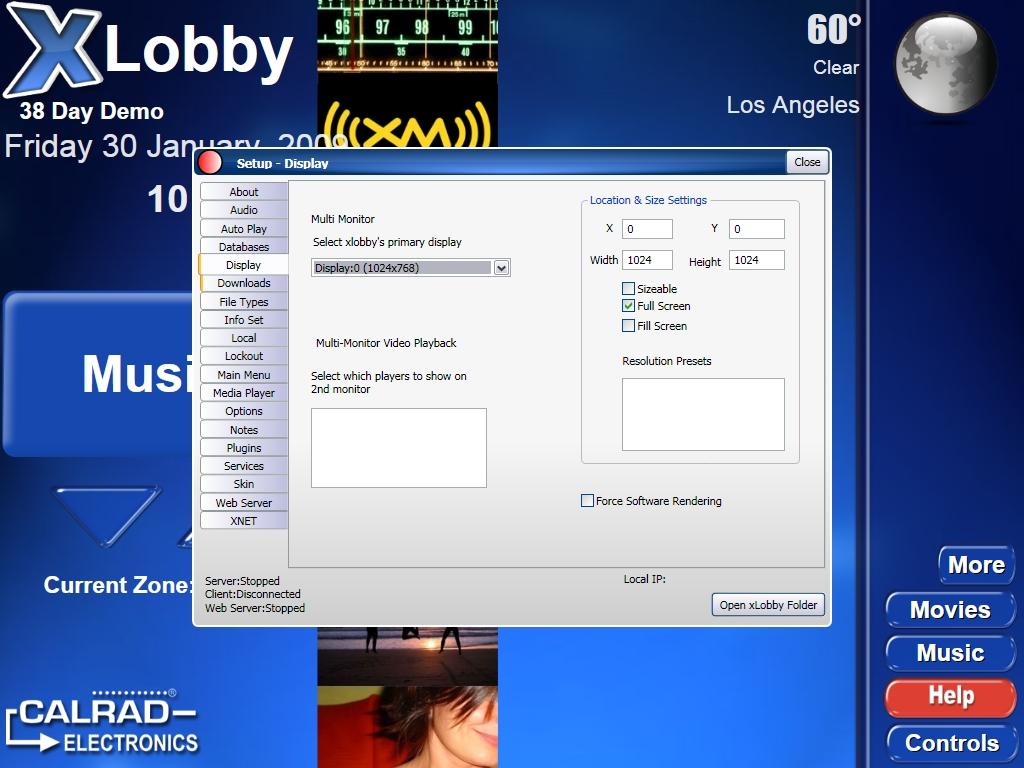Click the Calrad Electronics logo
The image size is (1024, 768).
[102, 722]
